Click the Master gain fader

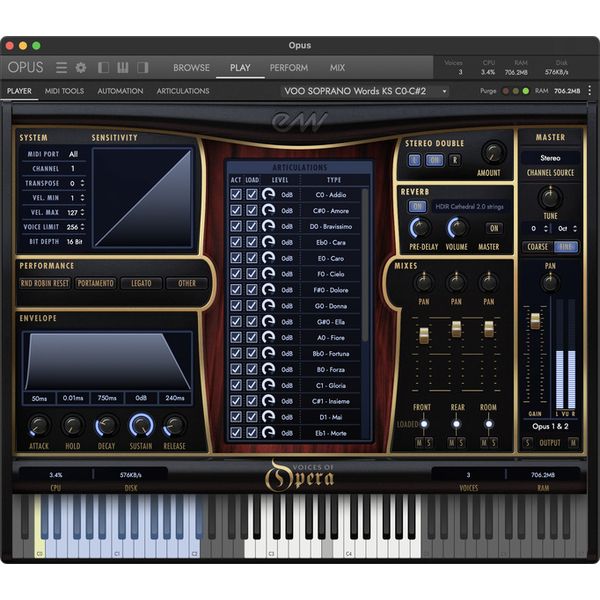coord(535,321)
